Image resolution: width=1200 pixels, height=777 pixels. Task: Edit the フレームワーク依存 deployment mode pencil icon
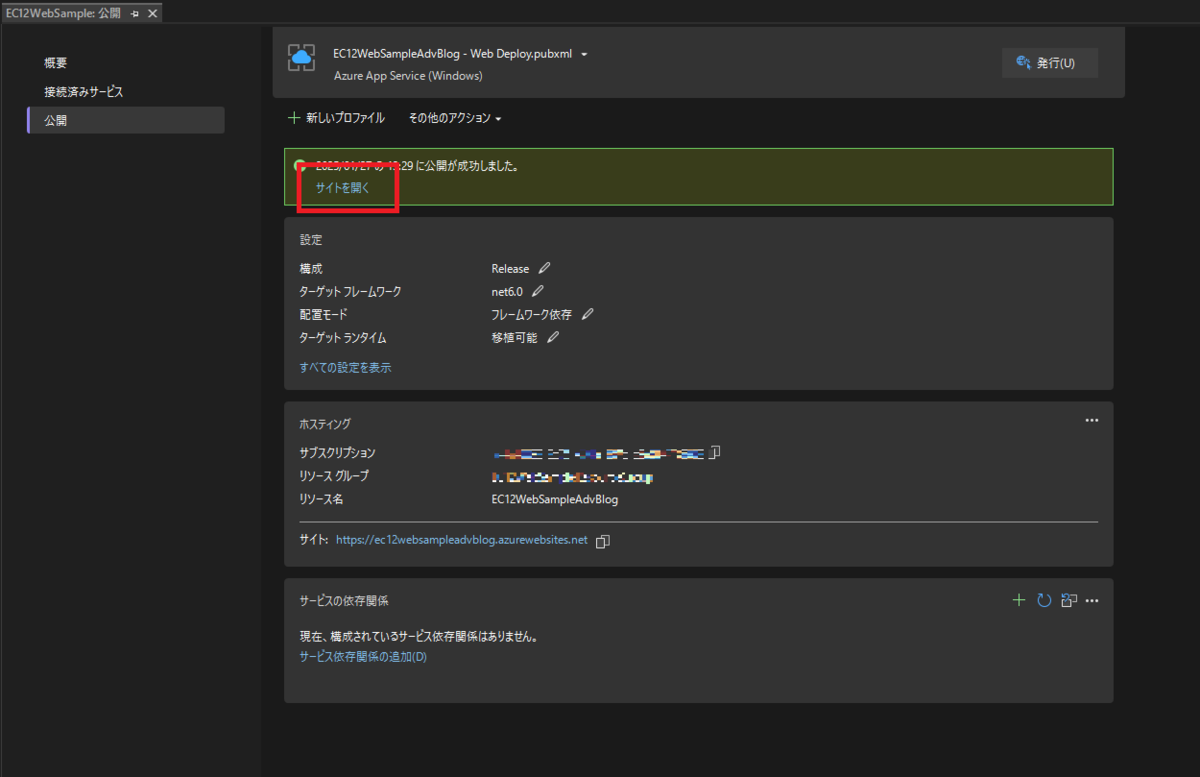click(x=588, y=314)
